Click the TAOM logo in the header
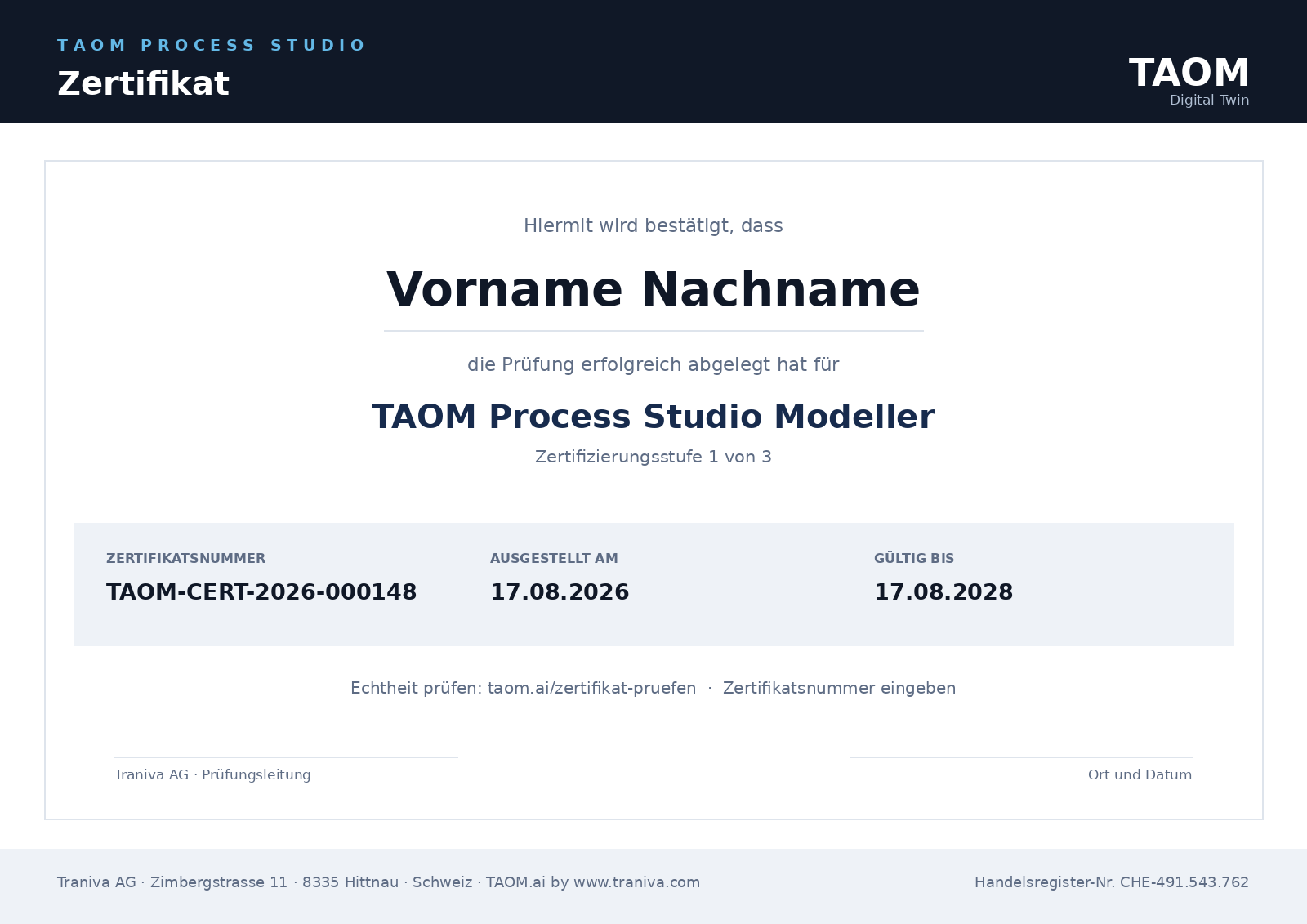Viewport: 1307px width, 924px height. (x=1189, y=73)
